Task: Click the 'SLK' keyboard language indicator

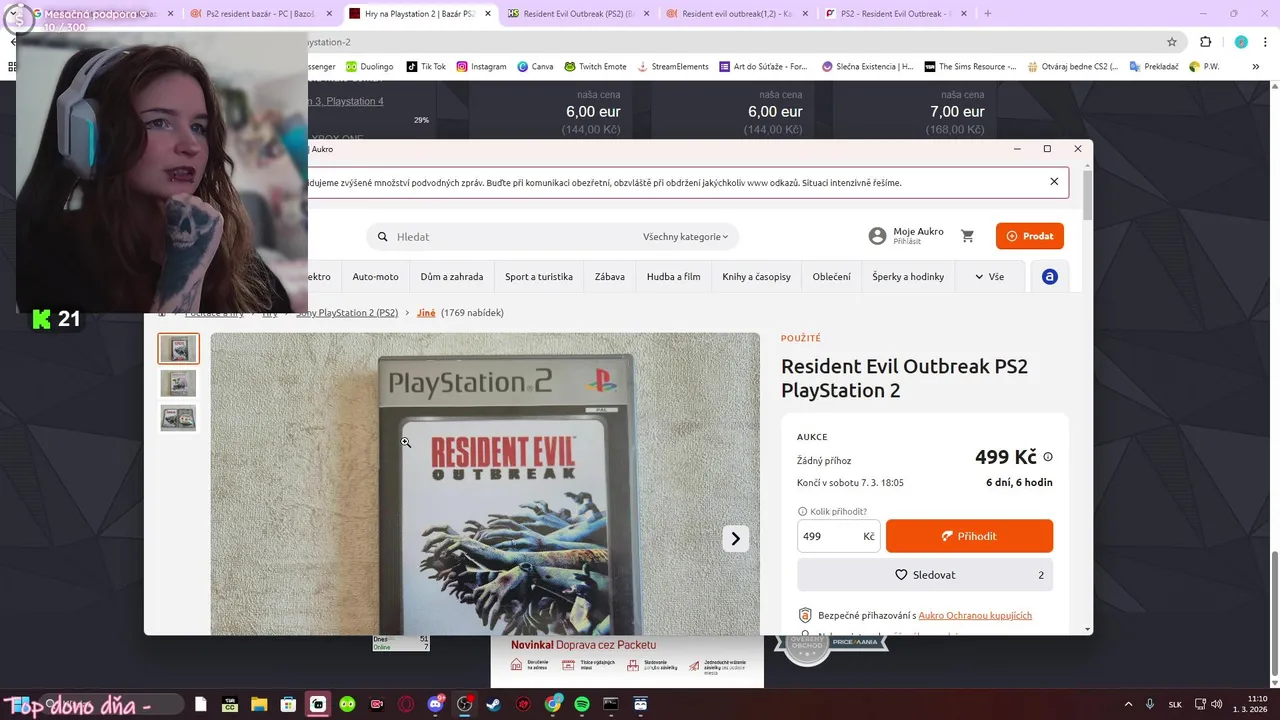Action: 1176,704
